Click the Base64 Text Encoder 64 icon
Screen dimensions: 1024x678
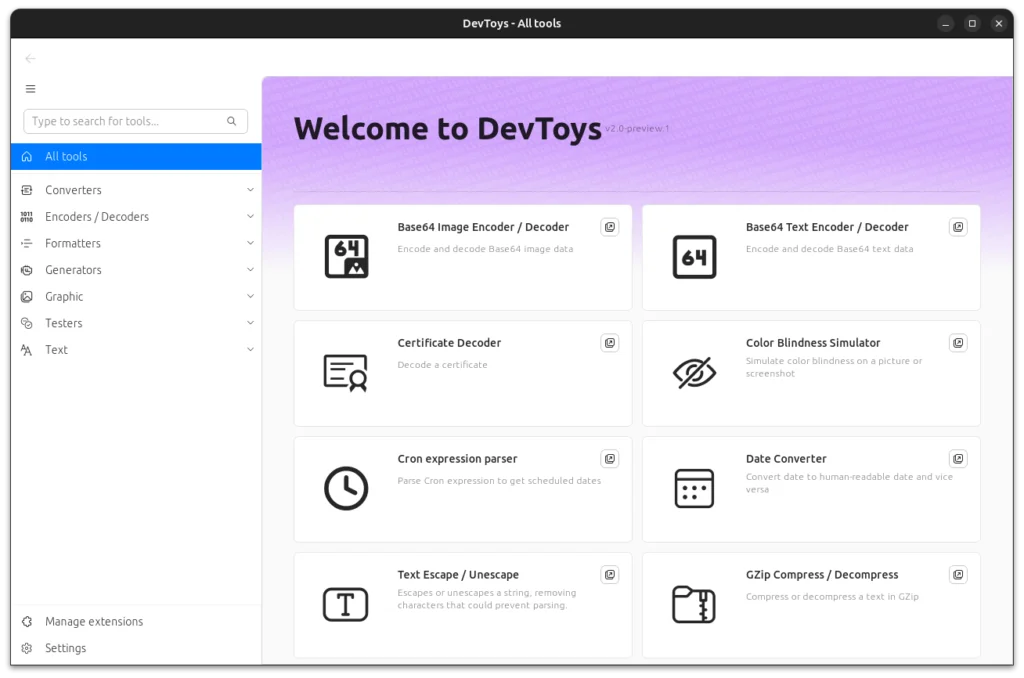tap(694, 257)
